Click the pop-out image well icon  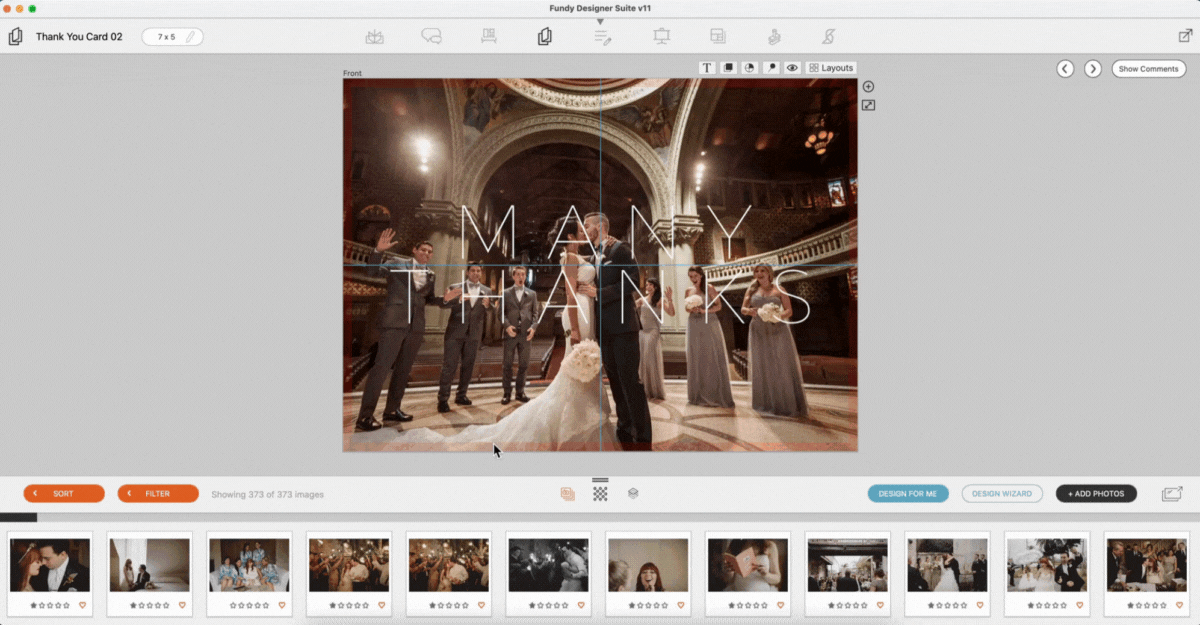point(1172,494)
